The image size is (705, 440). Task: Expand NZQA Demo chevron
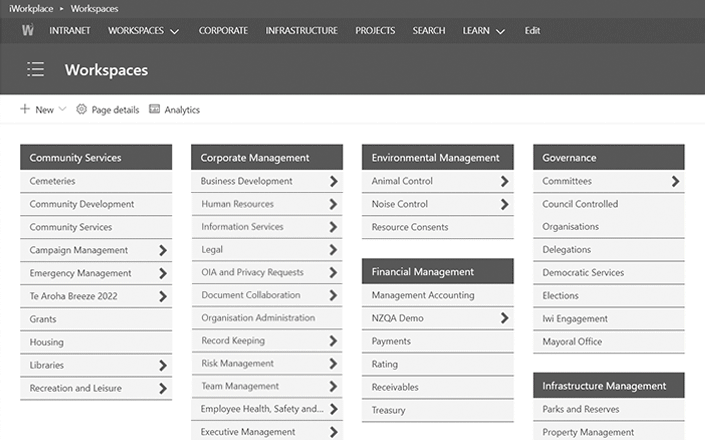(x=504, y=318)
